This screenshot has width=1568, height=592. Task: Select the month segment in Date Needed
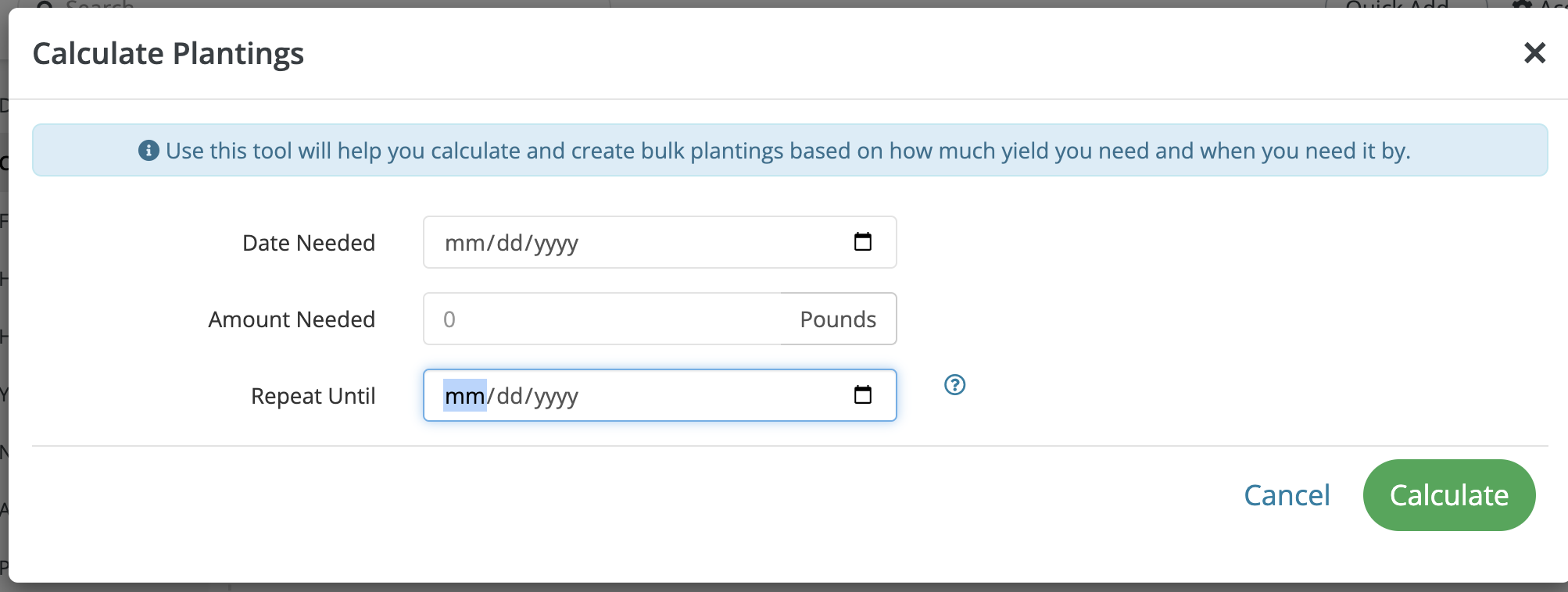click(x=464, y=243)
